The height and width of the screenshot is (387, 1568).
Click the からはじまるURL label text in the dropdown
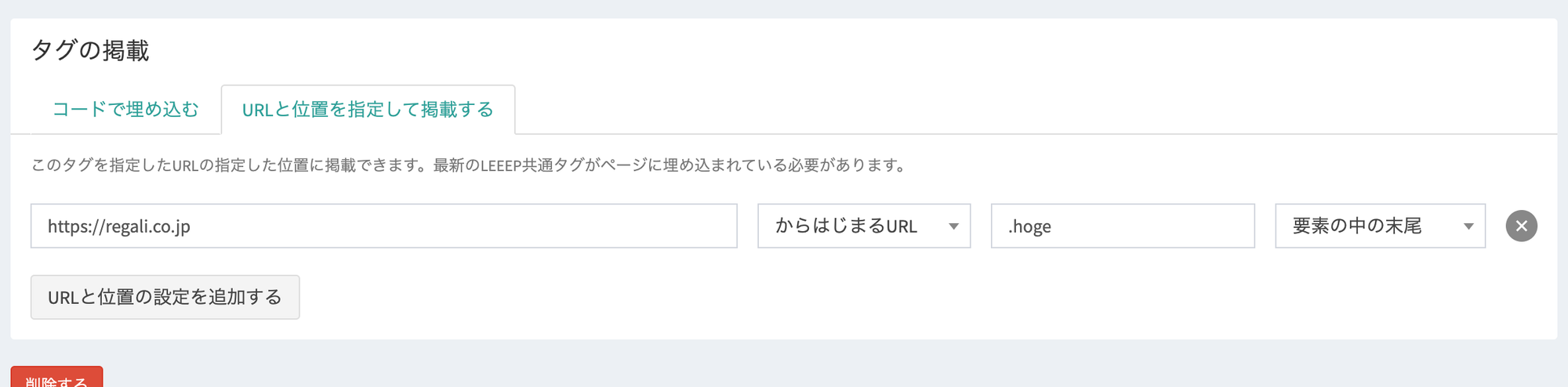tap(846, 226)
